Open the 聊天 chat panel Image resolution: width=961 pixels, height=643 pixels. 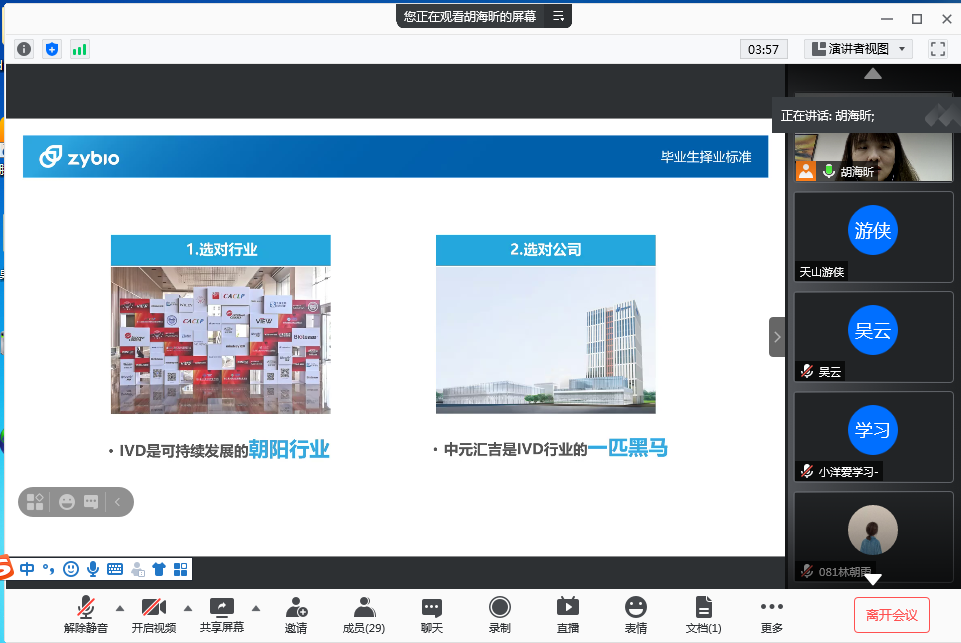click(432, 615)
